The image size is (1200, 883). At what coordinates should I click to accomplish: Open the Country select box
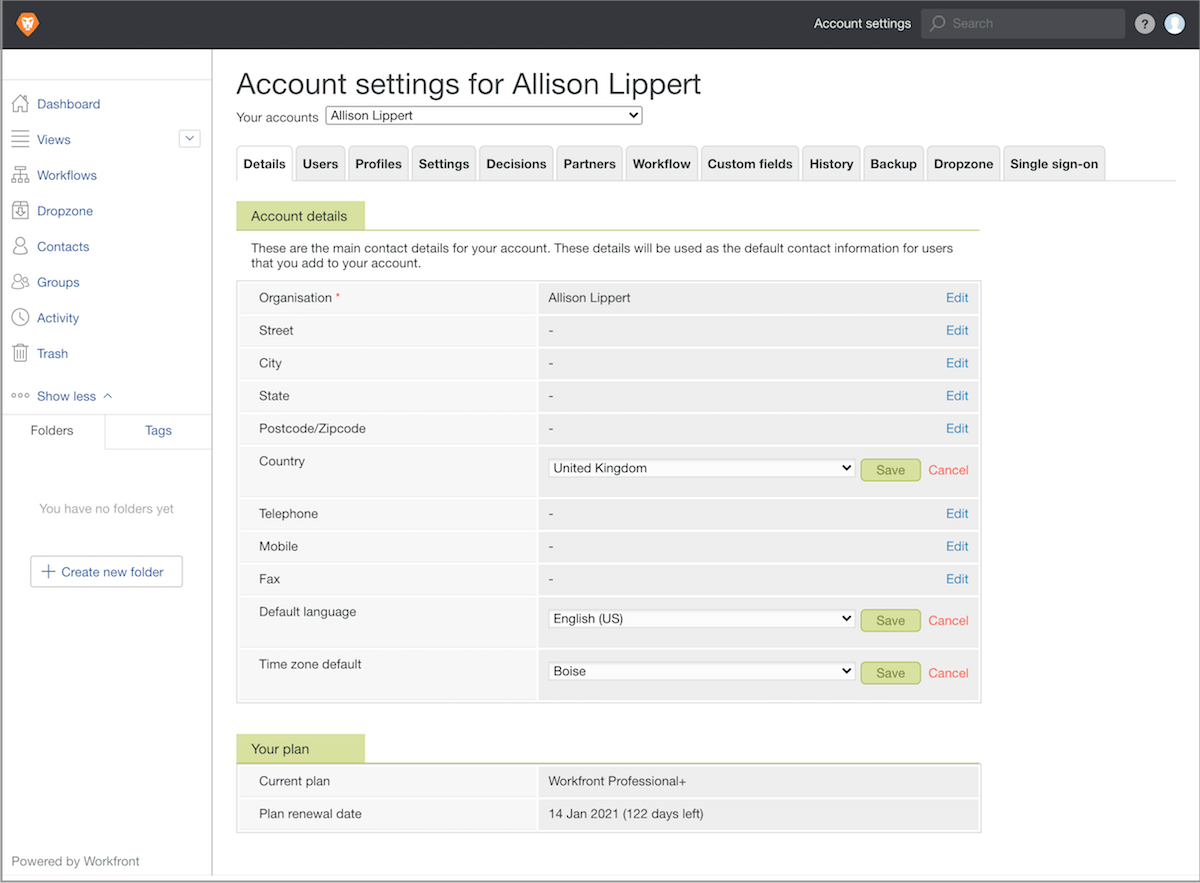pyautogui.click(x=702, y=468)
